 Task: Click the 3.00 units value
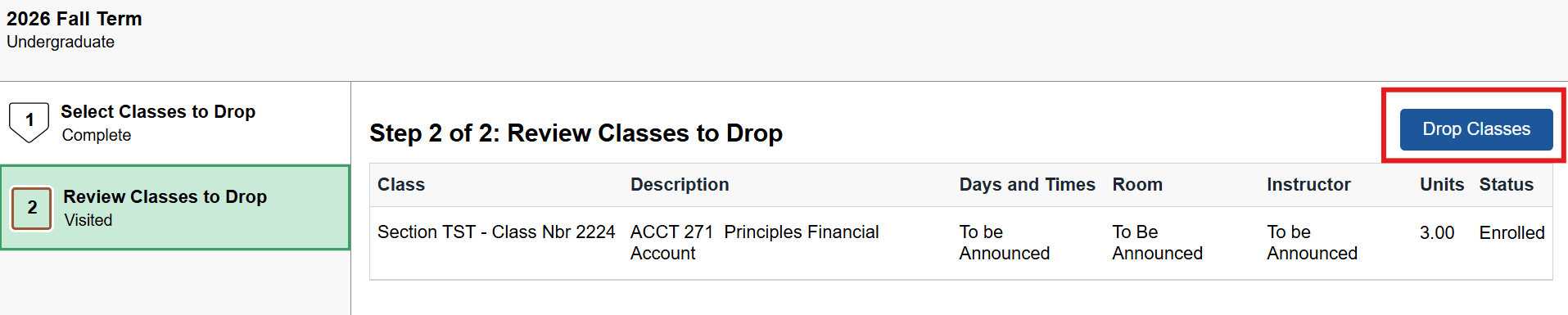click(x=1437, y=232)
